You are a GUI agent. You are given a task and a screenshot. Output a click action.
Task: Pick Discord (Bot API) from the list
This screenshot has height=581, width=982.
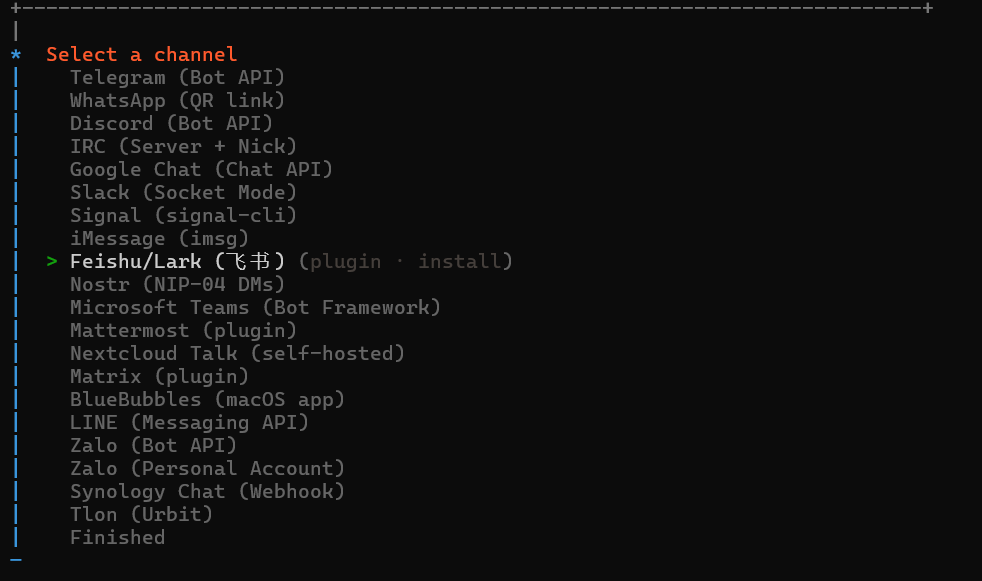pos(172,123)
